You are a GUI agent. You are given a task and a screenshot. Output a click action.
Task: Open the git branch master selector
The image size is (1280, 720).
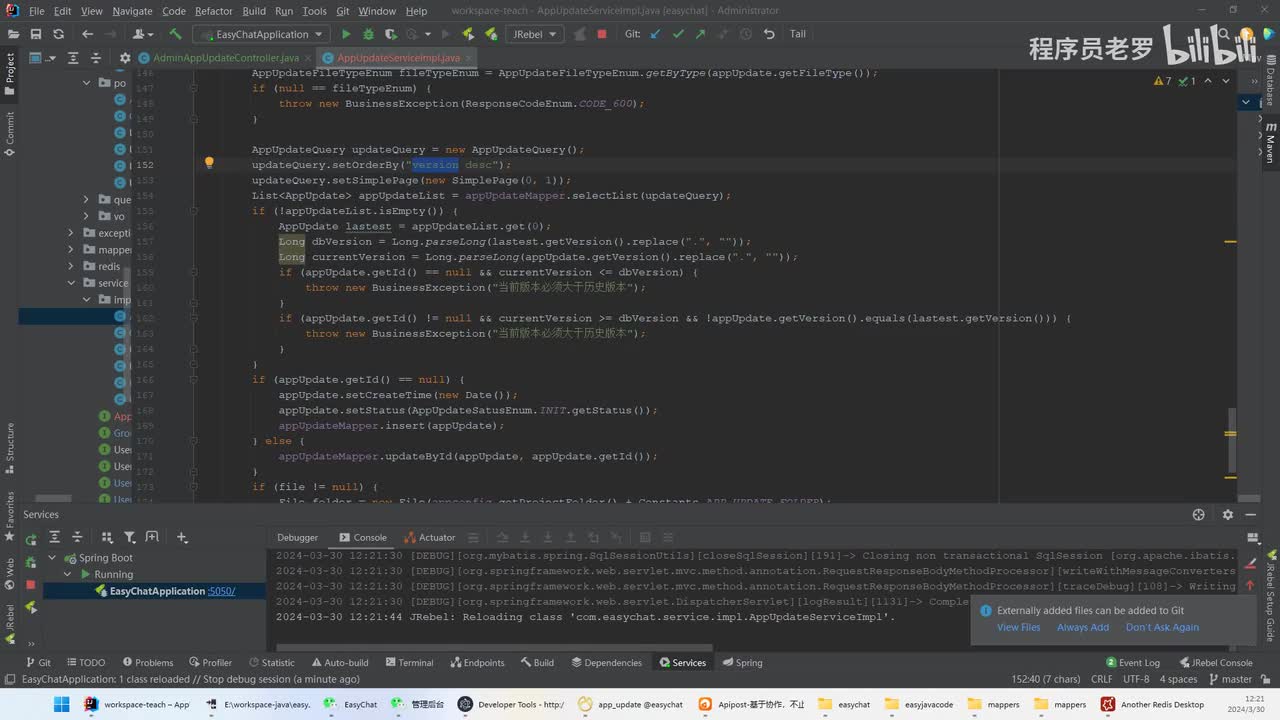tap(1230, 679)
